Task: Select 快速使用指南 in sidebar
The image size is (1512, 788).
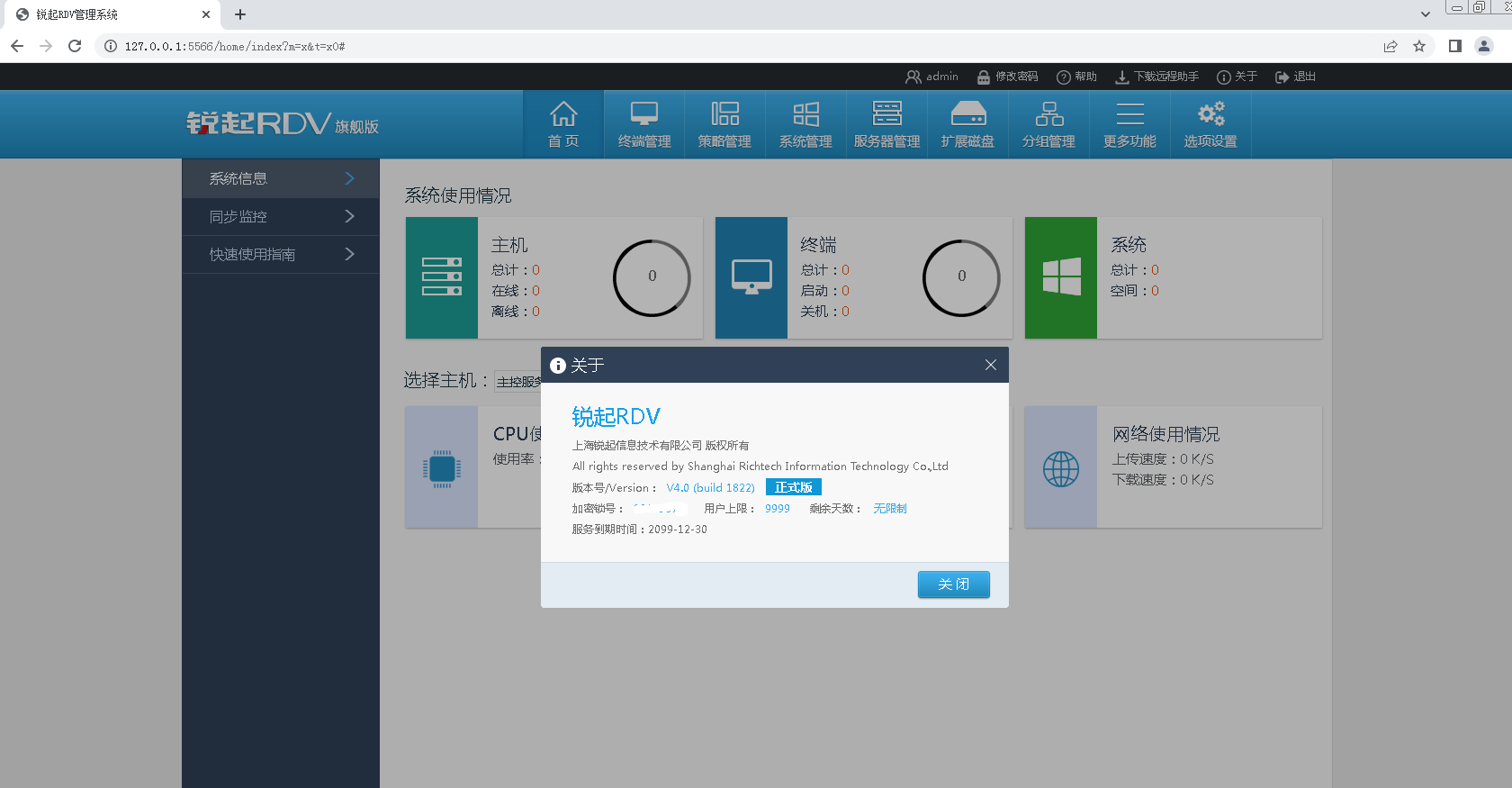Action: point(281,254)
